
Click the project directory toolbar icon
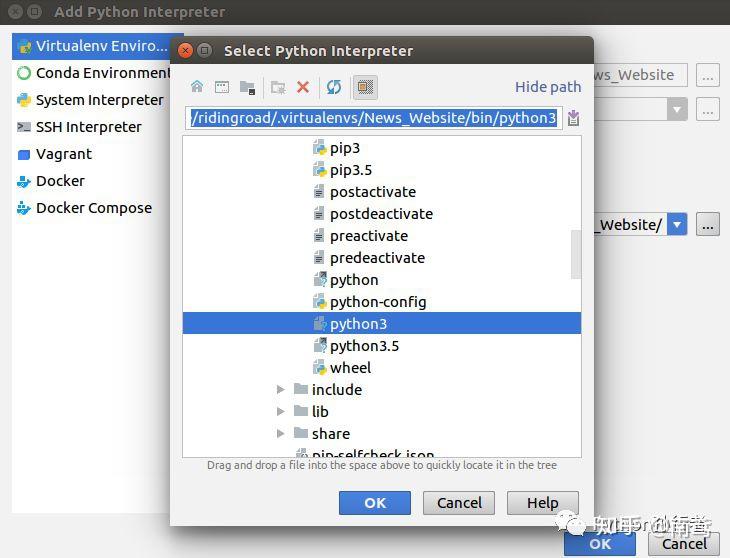coord(247,87)
